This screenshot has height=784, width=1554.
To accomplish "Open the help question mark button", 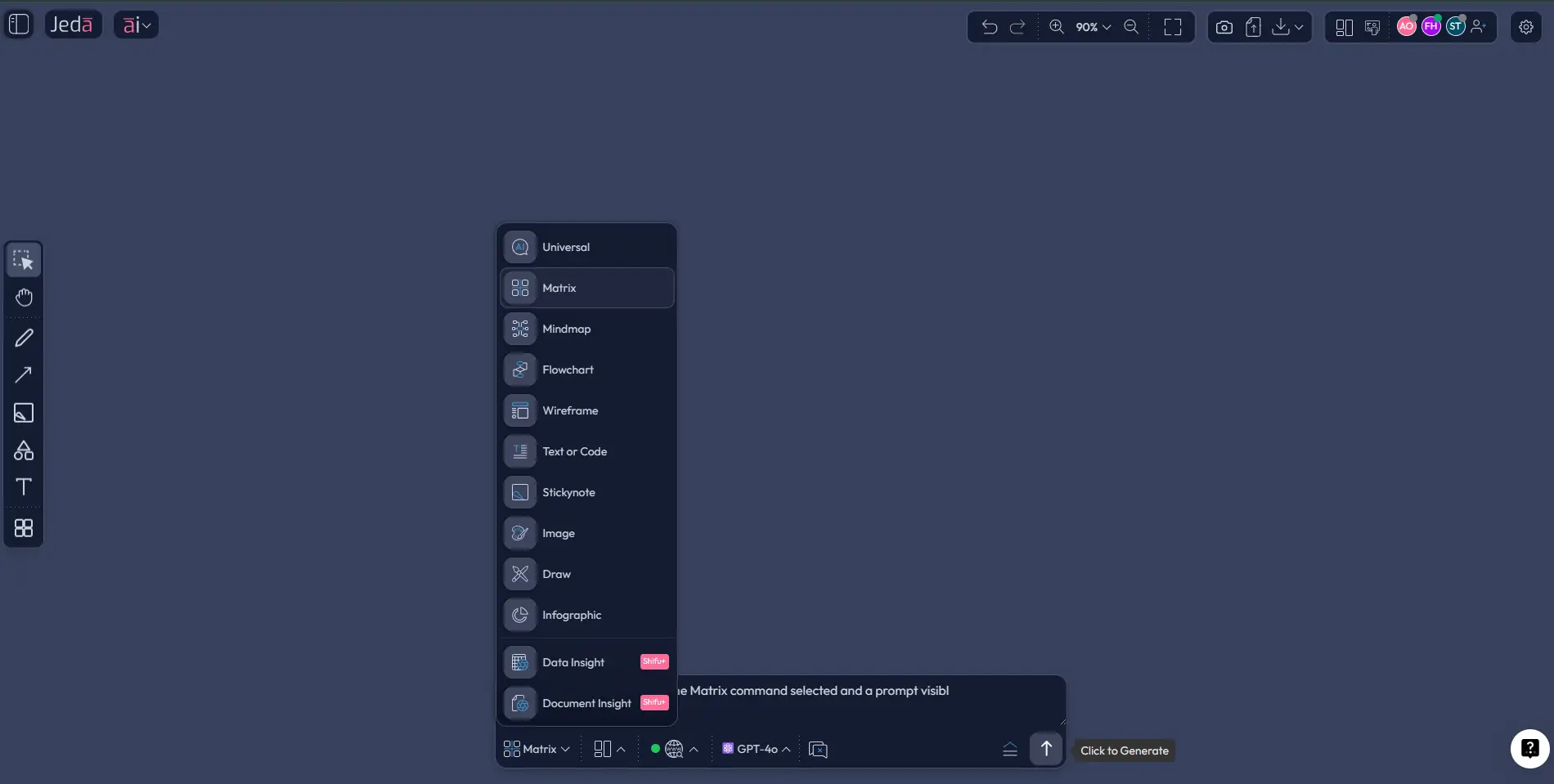I will pyautogui.click(x=1529, y=748).
